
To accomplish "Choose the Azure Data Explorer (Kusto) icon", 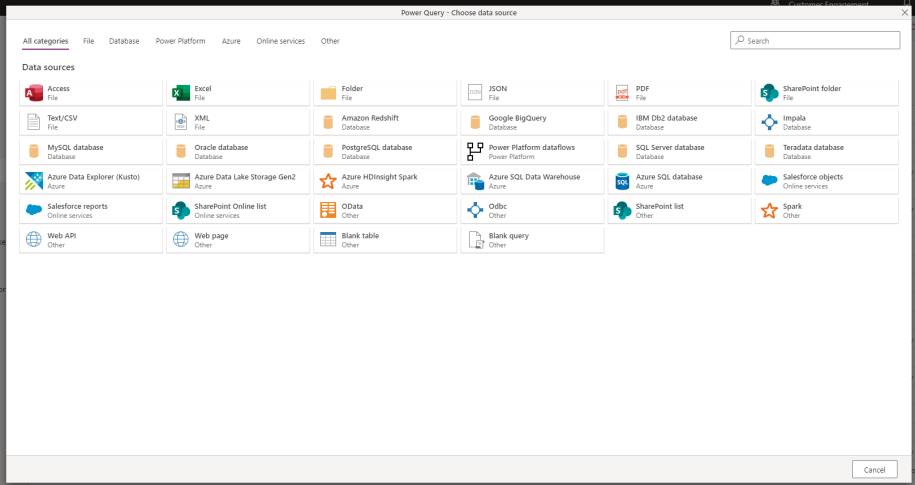I will (x=34, y=181).
